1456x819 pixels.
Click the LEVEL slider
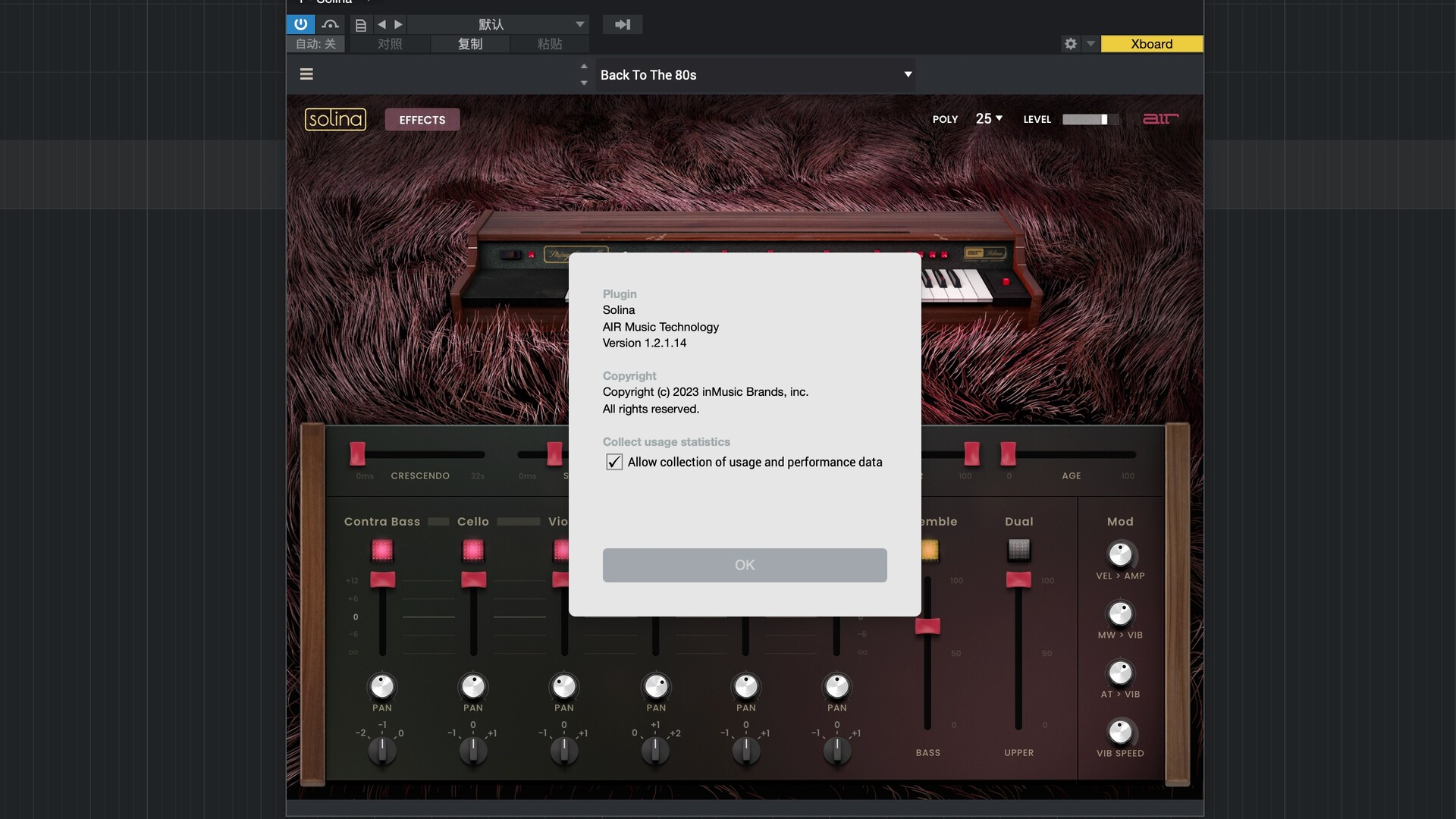(x=1089, y=119)
